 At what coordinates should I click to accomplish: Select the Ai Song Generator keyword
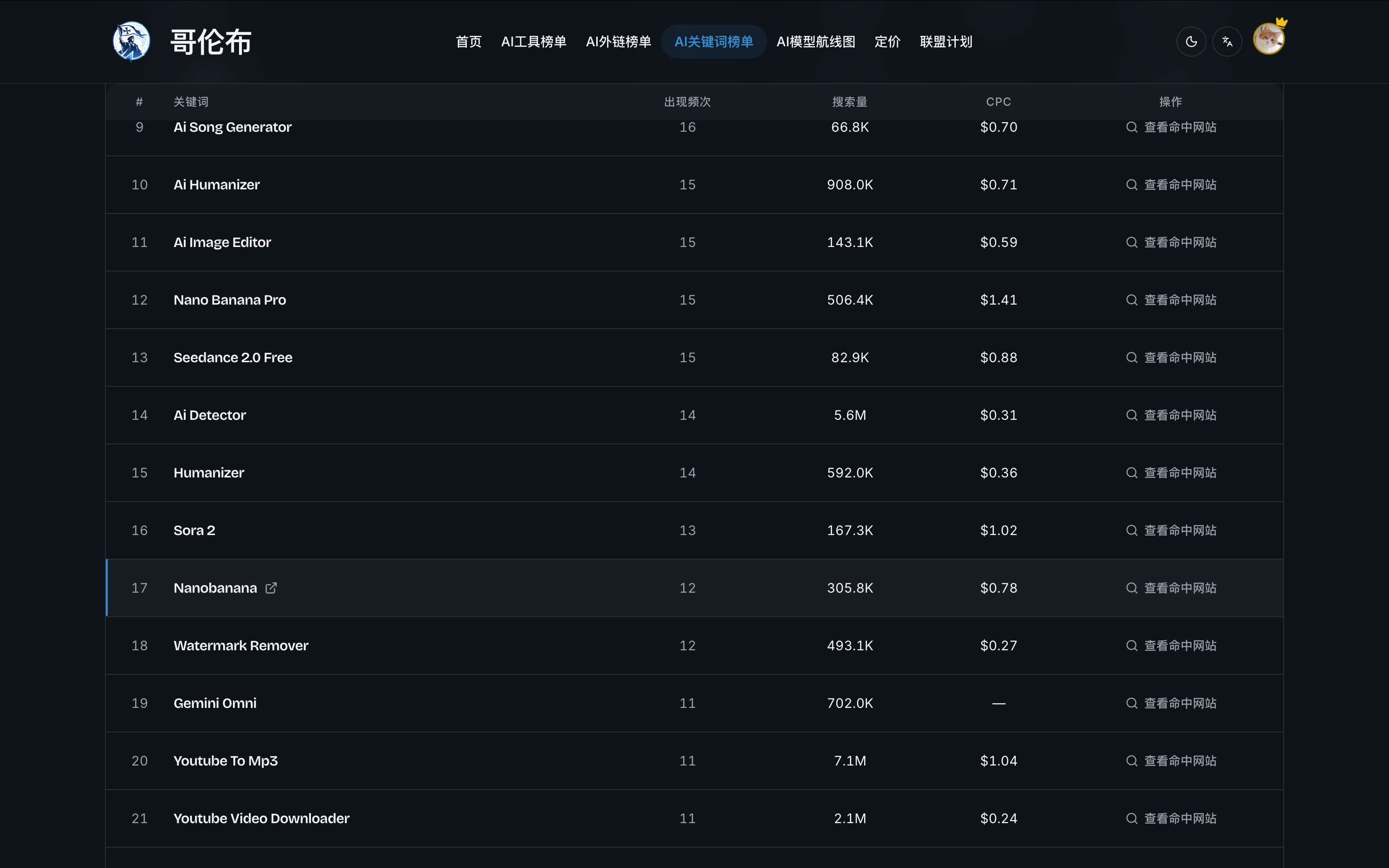(x=232, y=127)
